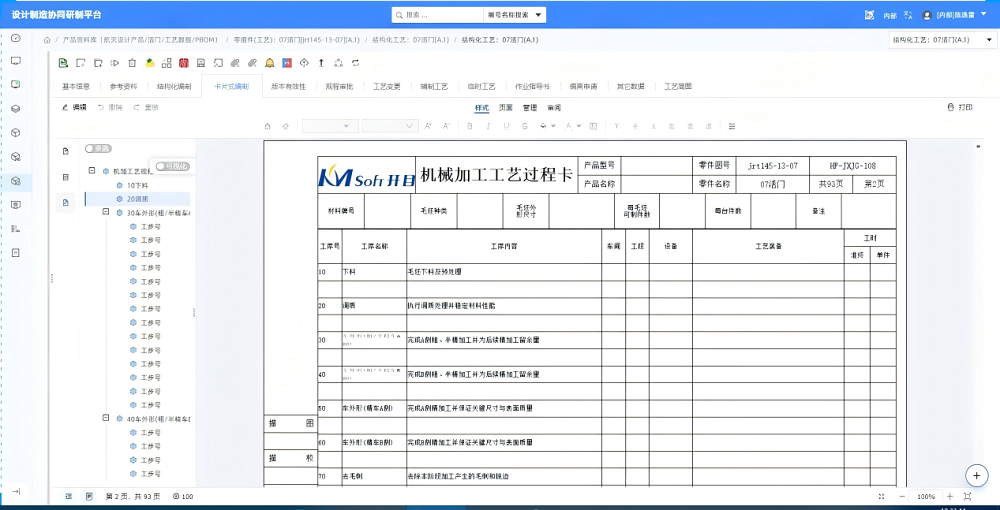Click the 打印 print button
This screenshot has width=1000, height=510.
[x=960, y=107]
